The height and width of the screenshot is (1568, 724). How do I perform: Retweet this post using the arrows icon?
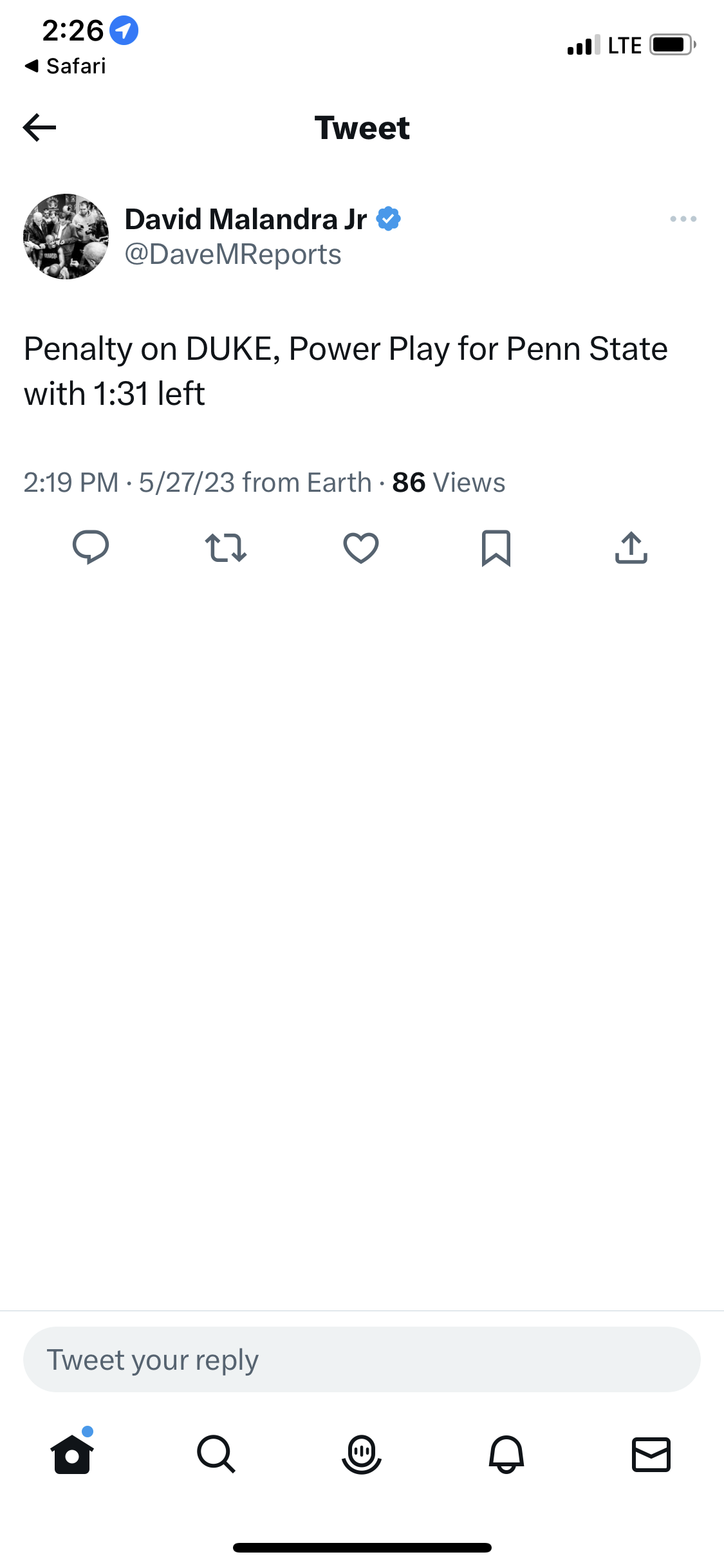[x=226, y=548]
